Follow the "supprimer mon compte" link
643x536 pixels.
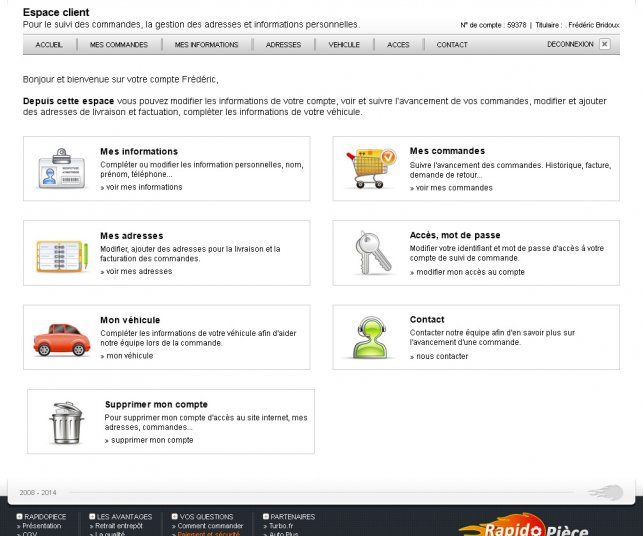tap(152, 440)
